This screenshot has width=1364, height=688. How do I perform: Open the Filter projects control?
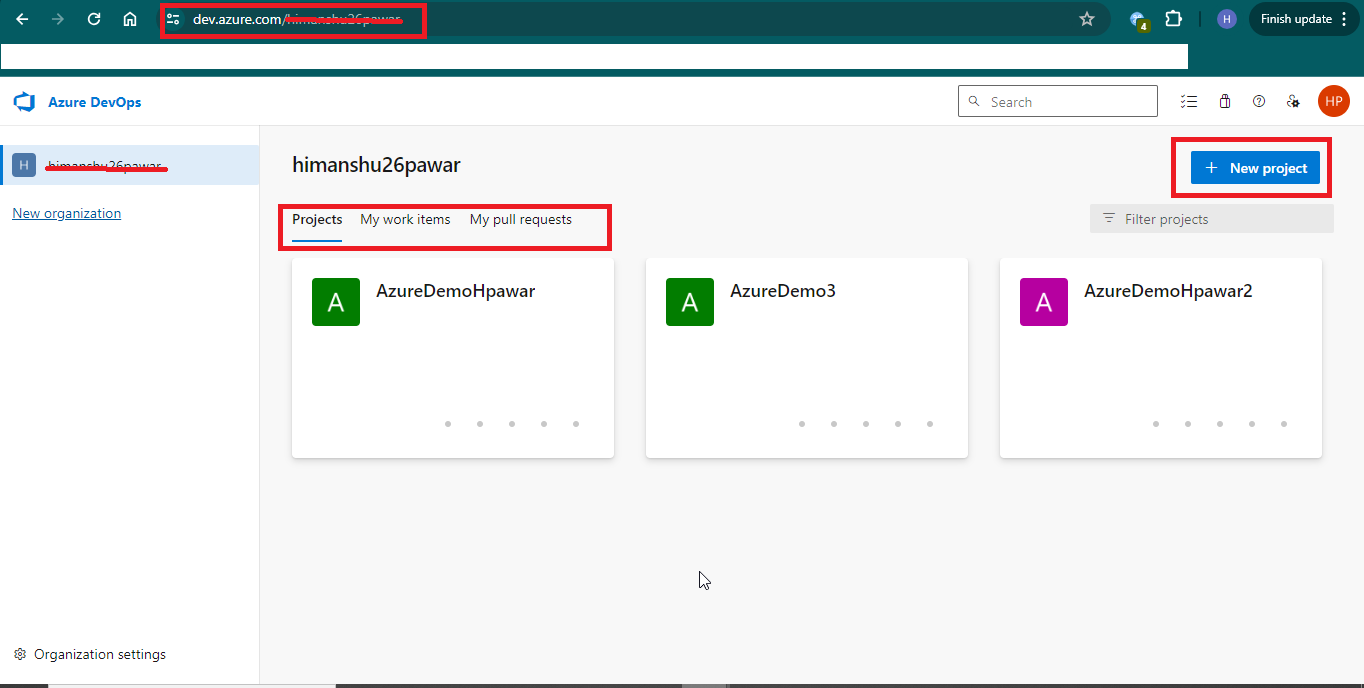pyautogui.click(x=1210, y=218)
